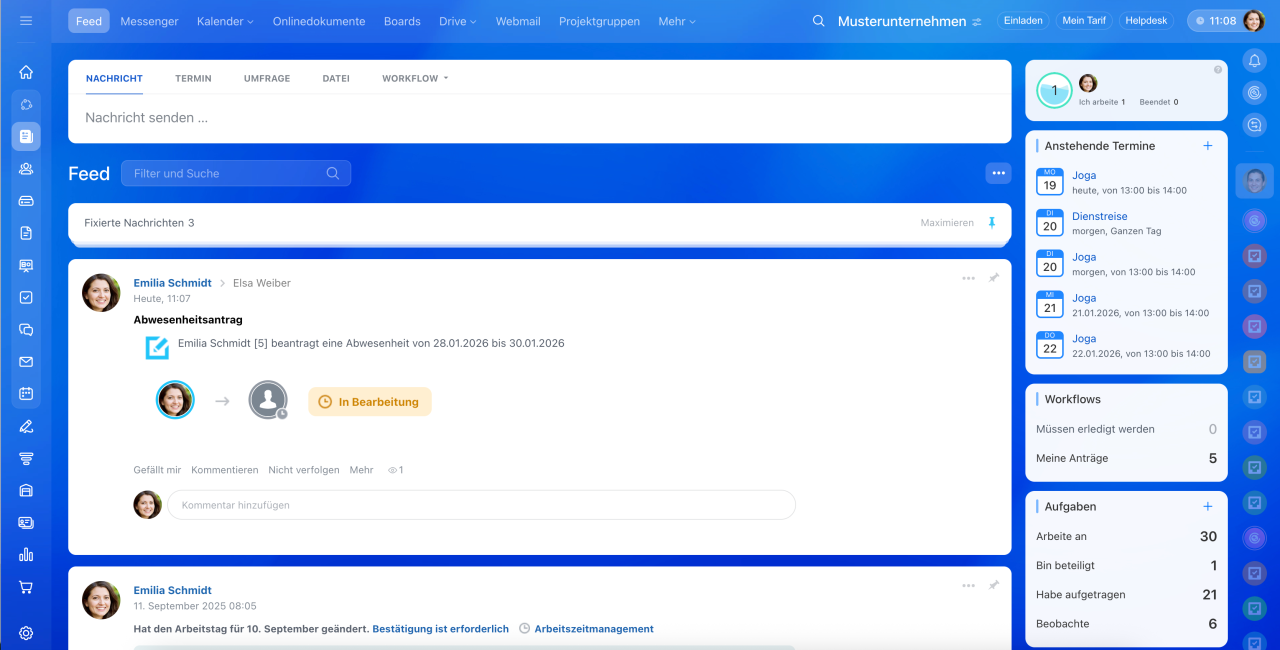Open the Dienstreise appointment link
The width and height of the screenshot is (1280, 650).
pyautogui.click(x=1099, y=216)
